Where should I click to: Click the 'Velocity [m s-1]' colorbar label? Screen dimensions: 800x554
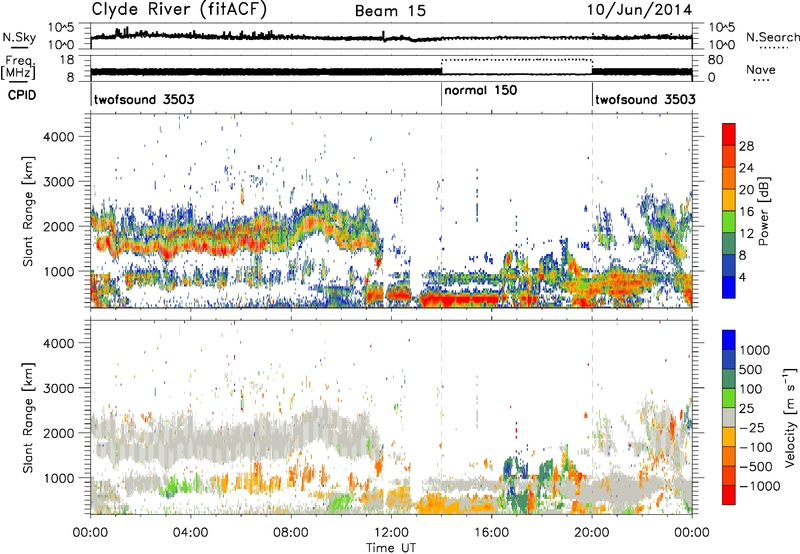(790, 417)
